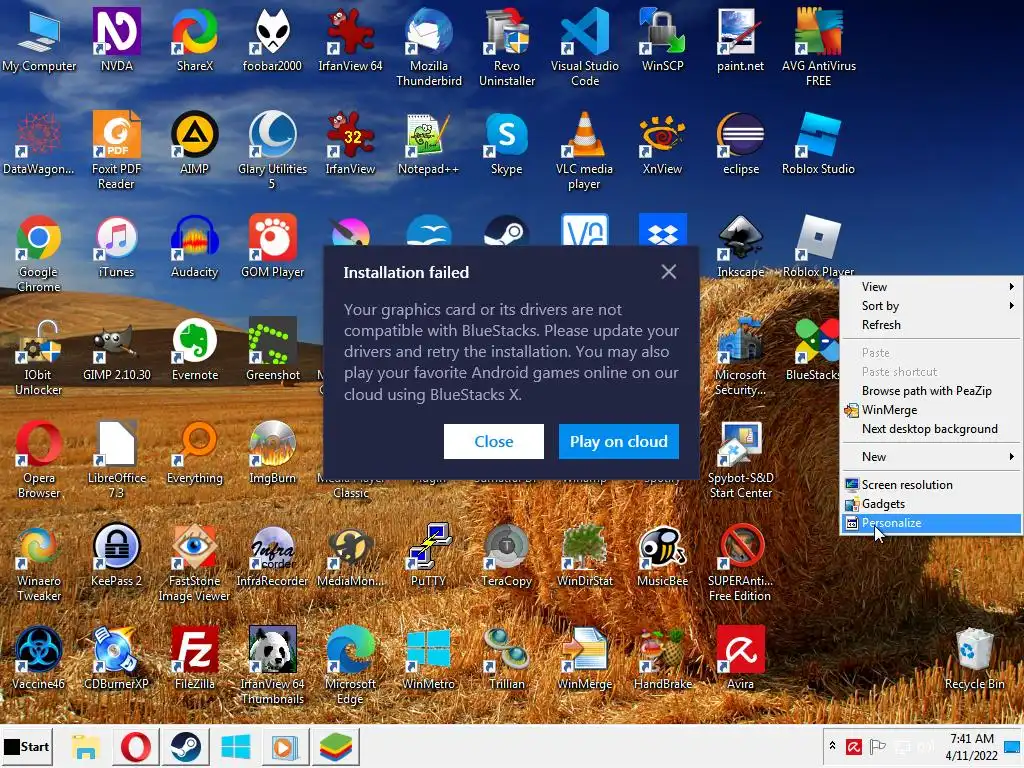Select the Evernote desktop icon

pos(195,349)
